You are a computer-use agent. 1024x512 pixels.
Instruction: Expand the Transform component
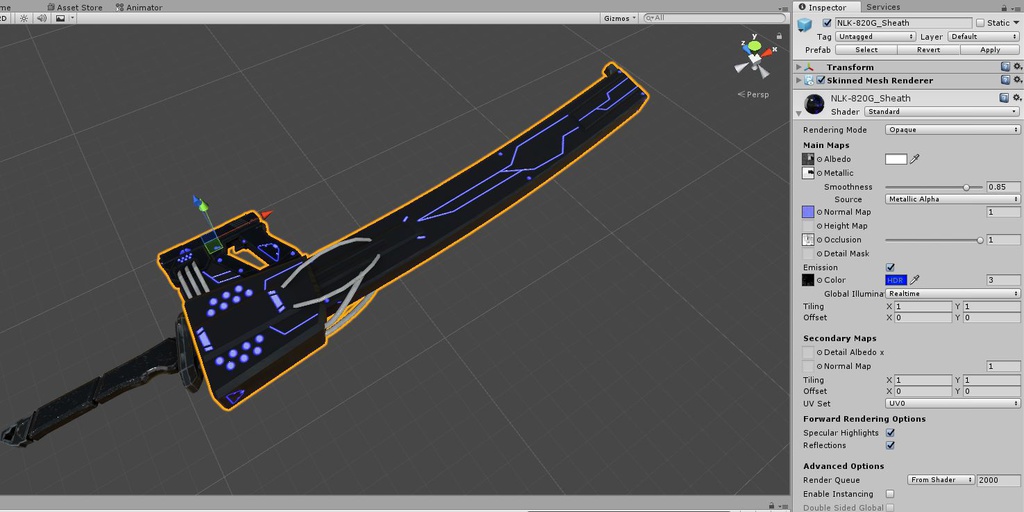(x=799, y=67)
